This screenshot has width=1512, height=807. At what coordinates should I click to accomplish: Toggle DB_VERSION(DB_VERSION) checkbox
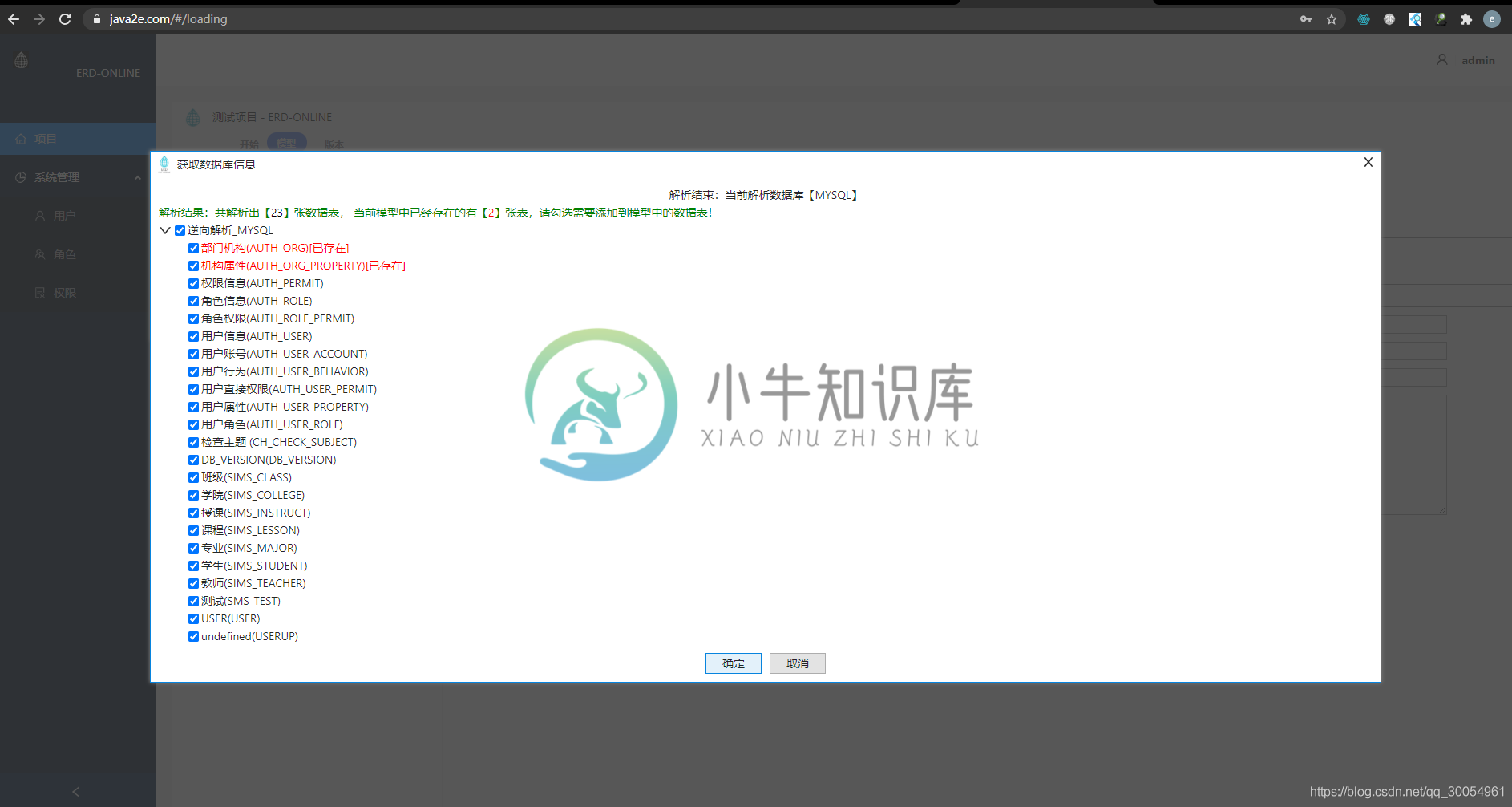[x=193, y=460]
